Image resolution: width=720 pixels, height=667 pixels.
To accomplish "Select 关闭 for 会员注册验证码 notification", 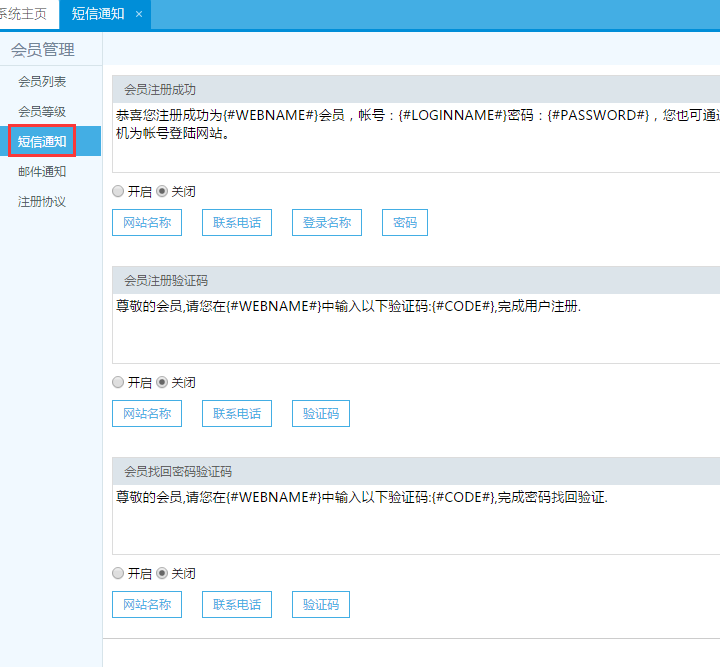I will point(162,382).
